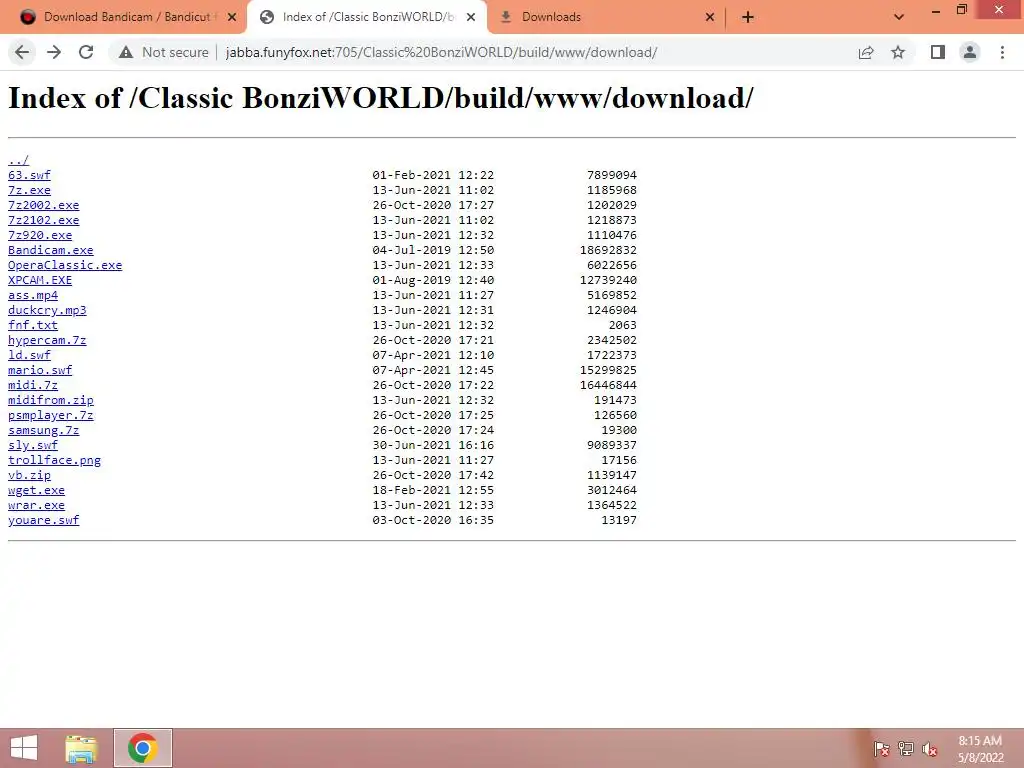Open the psmplayer.7z link

click(51, 415)
